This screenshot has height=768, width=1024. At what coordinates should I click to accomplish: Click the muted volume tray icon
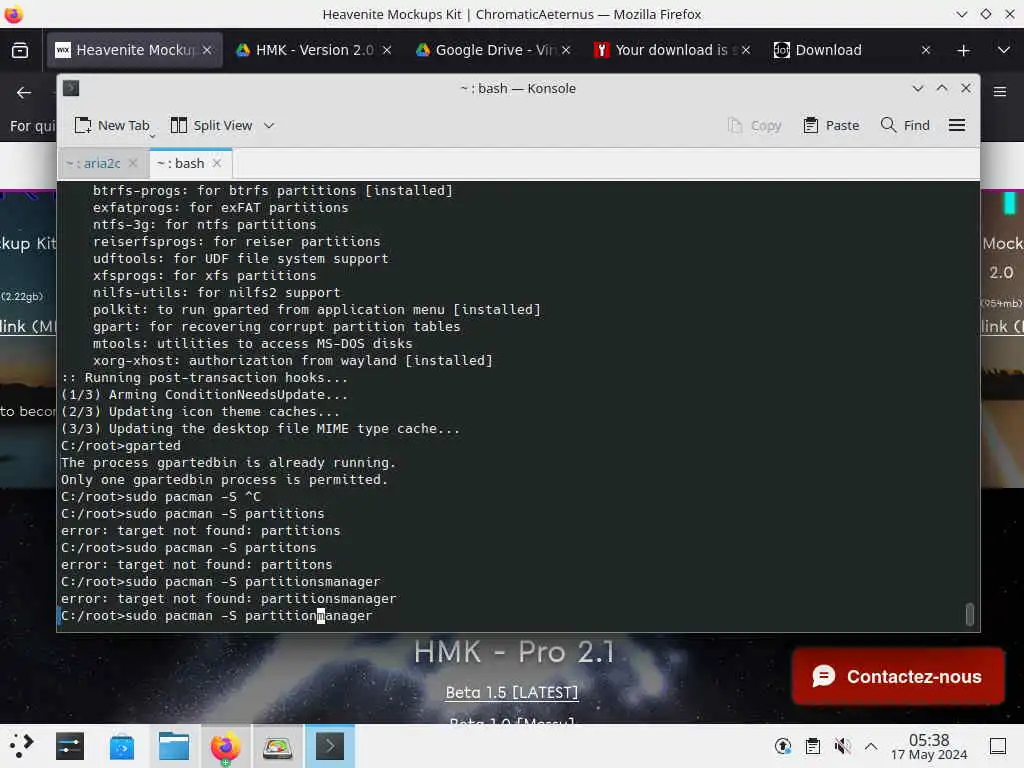coord(842,746)
